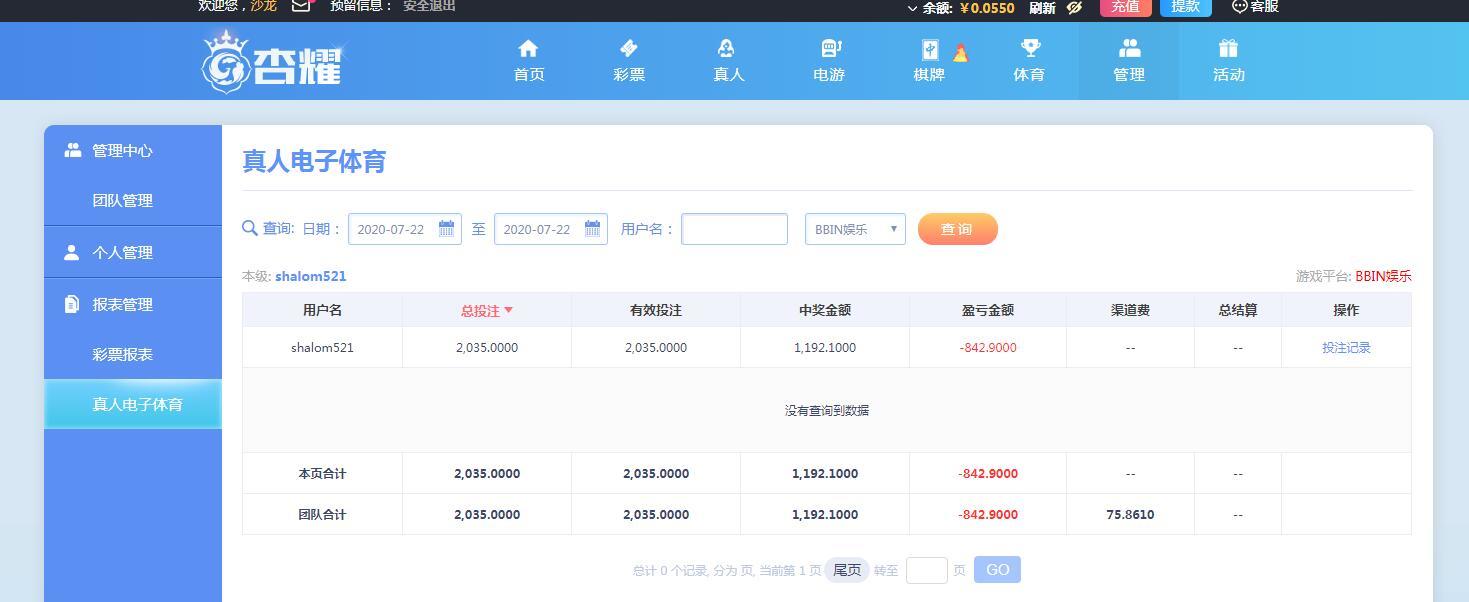Open the BBIN娱乐 platform dropdown

tap(855, 229)
